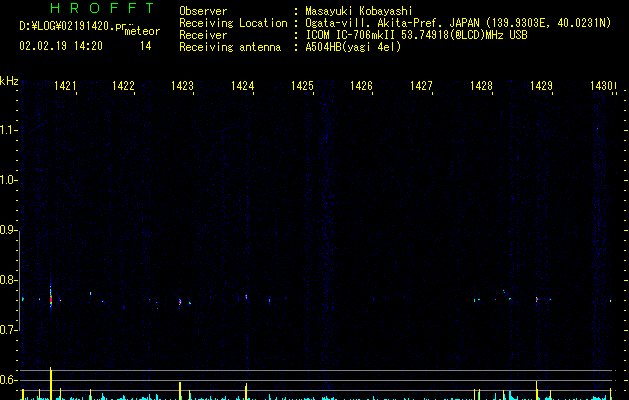Image resolution: width=629 pixels, height=400 pixels.
Task: Click the ICOM IC-706mkII receiver text
Action: tap(350, 35)
